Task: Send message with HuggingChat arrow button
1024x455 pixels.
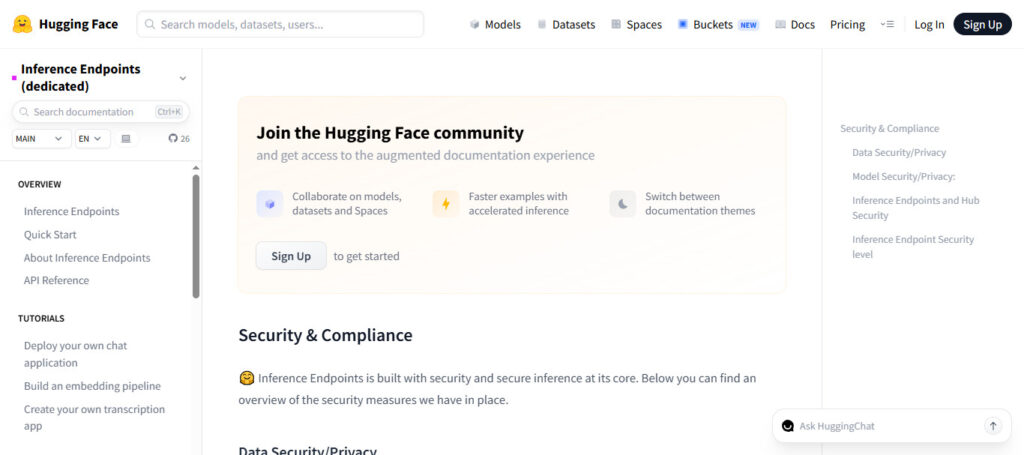Action: 993,426
